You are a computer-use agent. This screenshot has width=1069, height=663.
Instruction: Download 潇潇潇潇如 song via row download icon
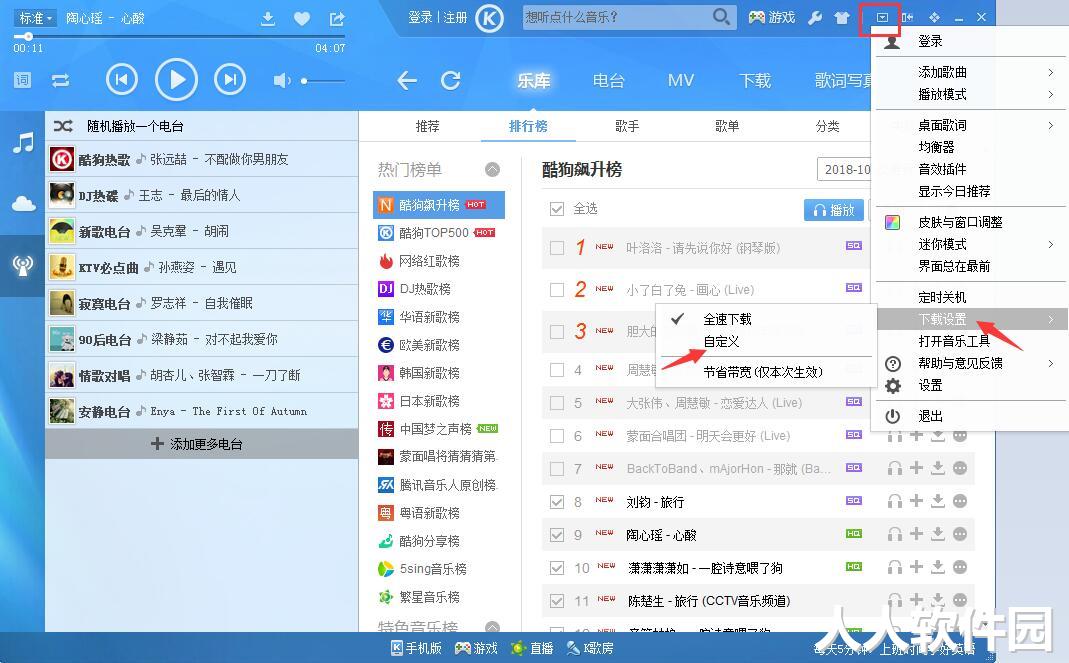[938, 567]
